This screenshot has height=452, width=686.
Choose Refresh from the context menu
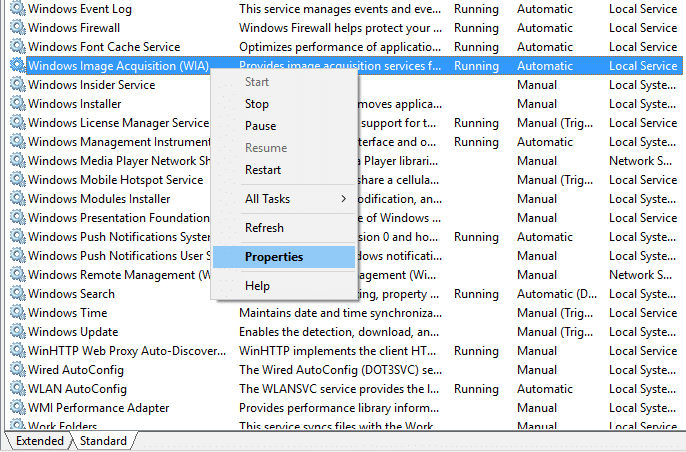[x=284, y=228]
